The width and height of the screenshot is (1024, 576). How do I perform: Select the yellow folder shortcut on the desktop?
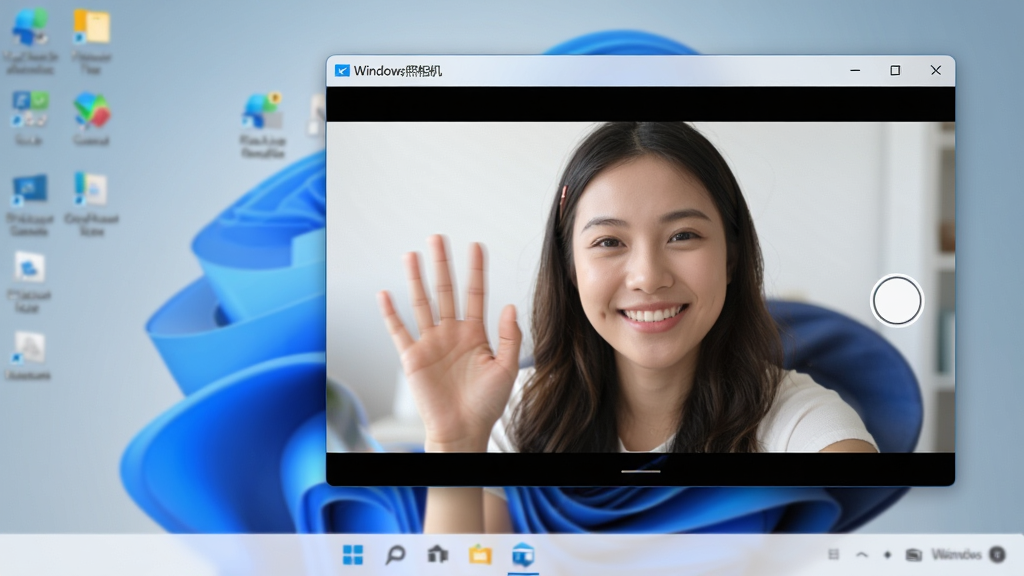pyautogui.click(x=91, y=27)
